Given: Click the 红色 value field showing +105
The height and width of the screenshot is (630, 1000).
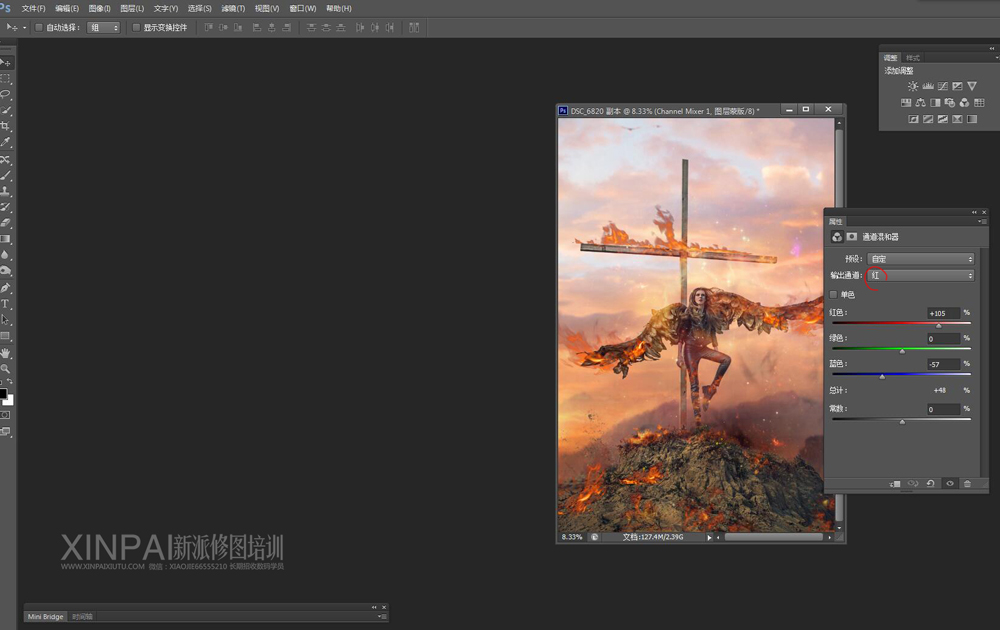Looking at the screenshot, I should click(943, 313).
